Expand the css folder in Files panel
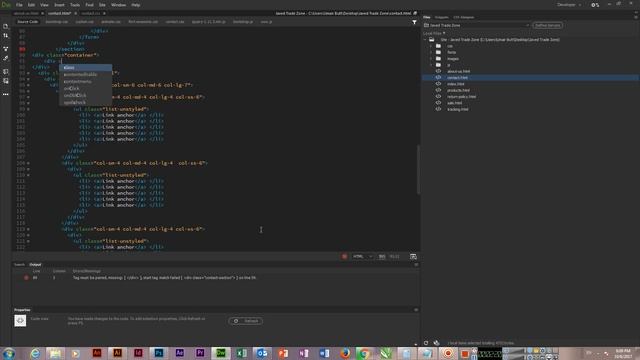Image resolution: width=640 pixels, height=360 pixels. tap(431, 46)
